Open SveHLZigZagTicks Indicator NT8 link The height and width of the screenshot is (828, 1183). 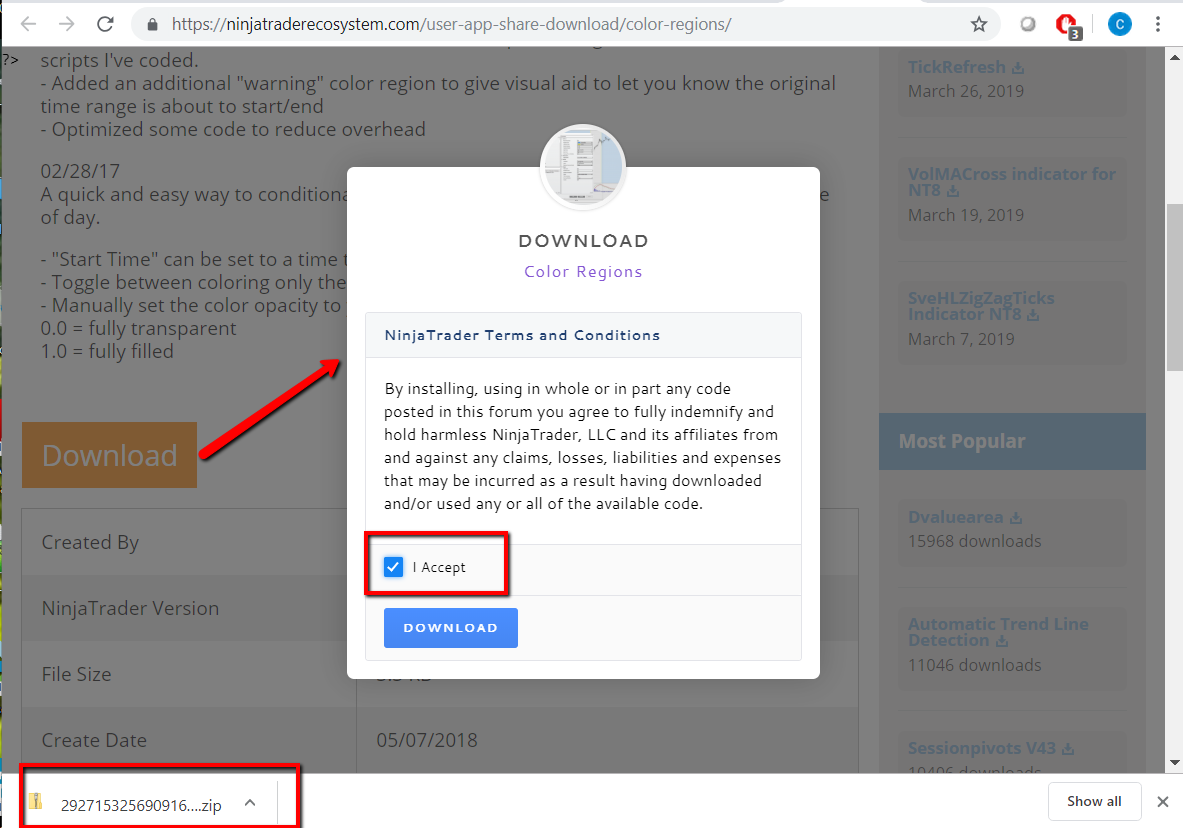981,306
